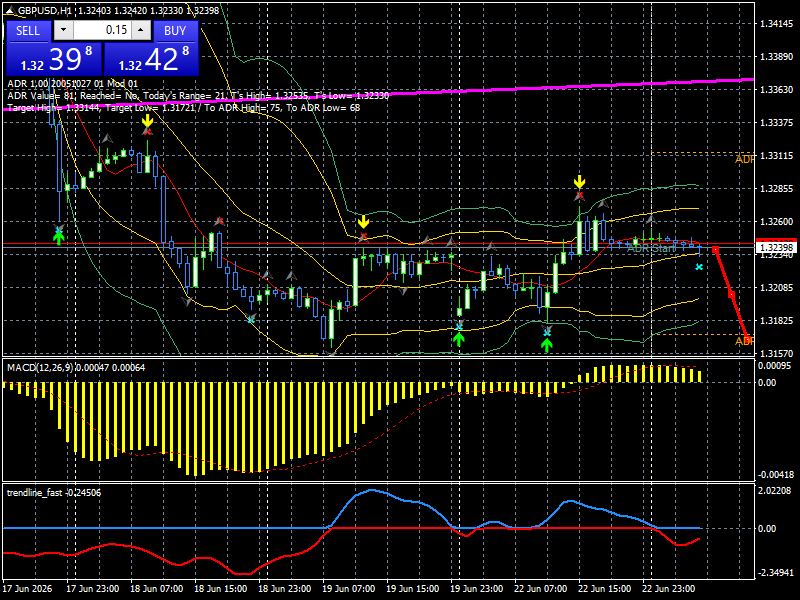Screen dimensions: 800x600
Task: Click the 19 Jun 15:00 time label
Action: [x=413, y=588]
